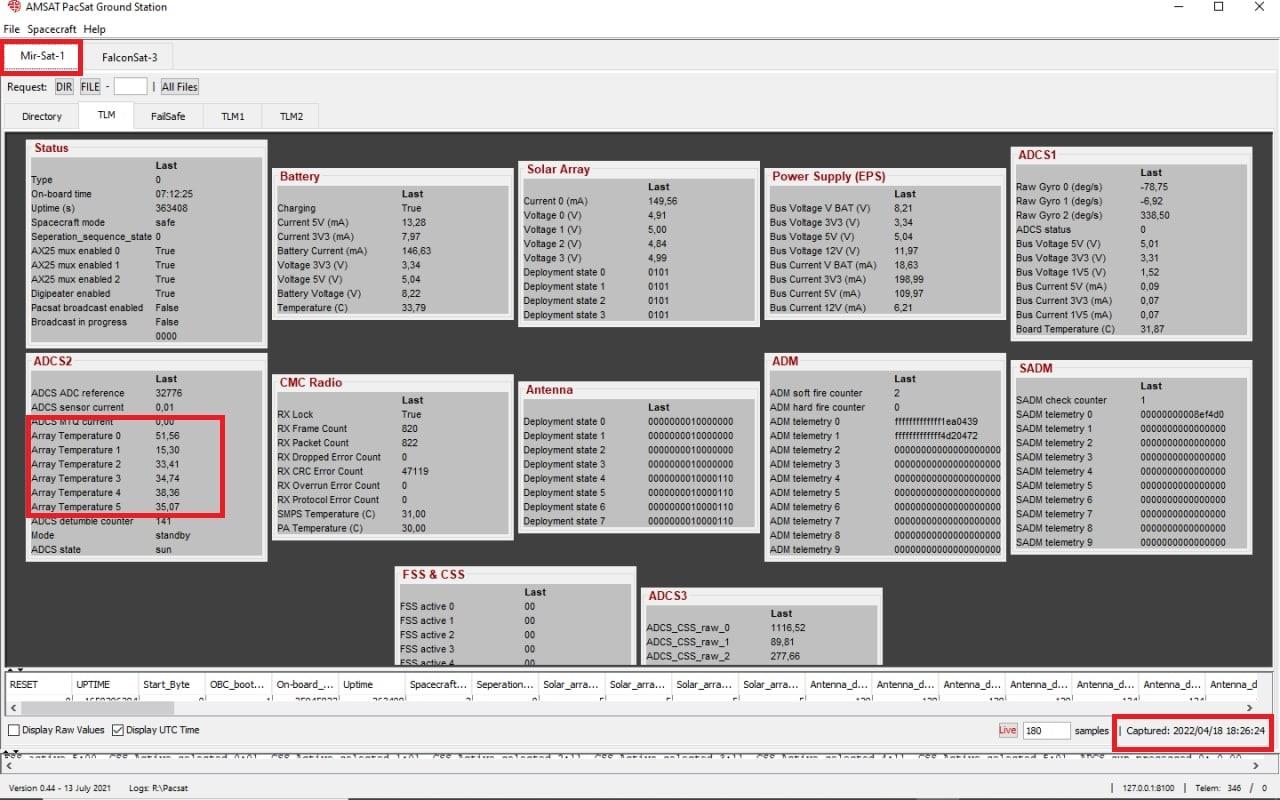1280x800 pixels.
Task: Click the Battery panel title
Action: click(x=300, y=177)
